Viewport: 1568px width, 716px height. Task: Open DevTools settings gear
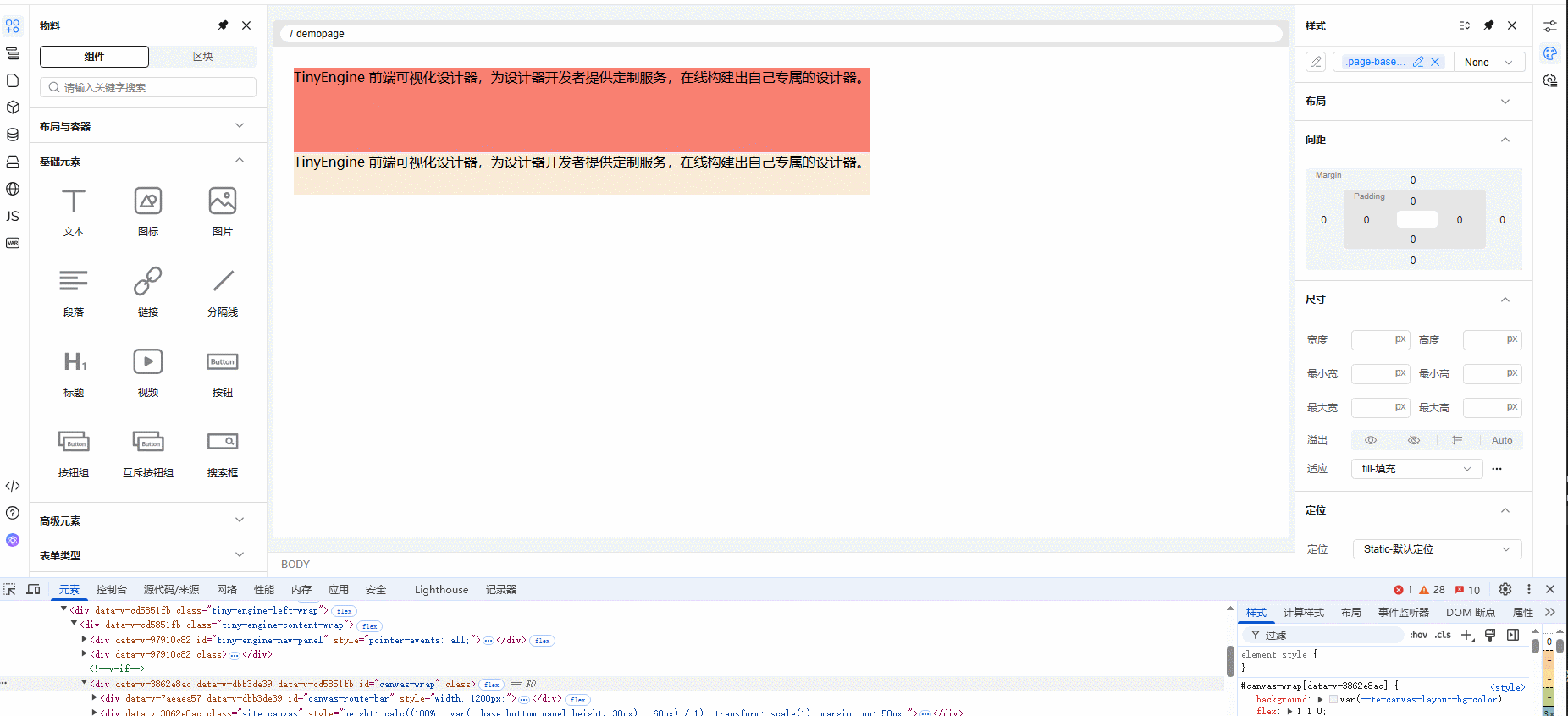[x=1505, y=589]
